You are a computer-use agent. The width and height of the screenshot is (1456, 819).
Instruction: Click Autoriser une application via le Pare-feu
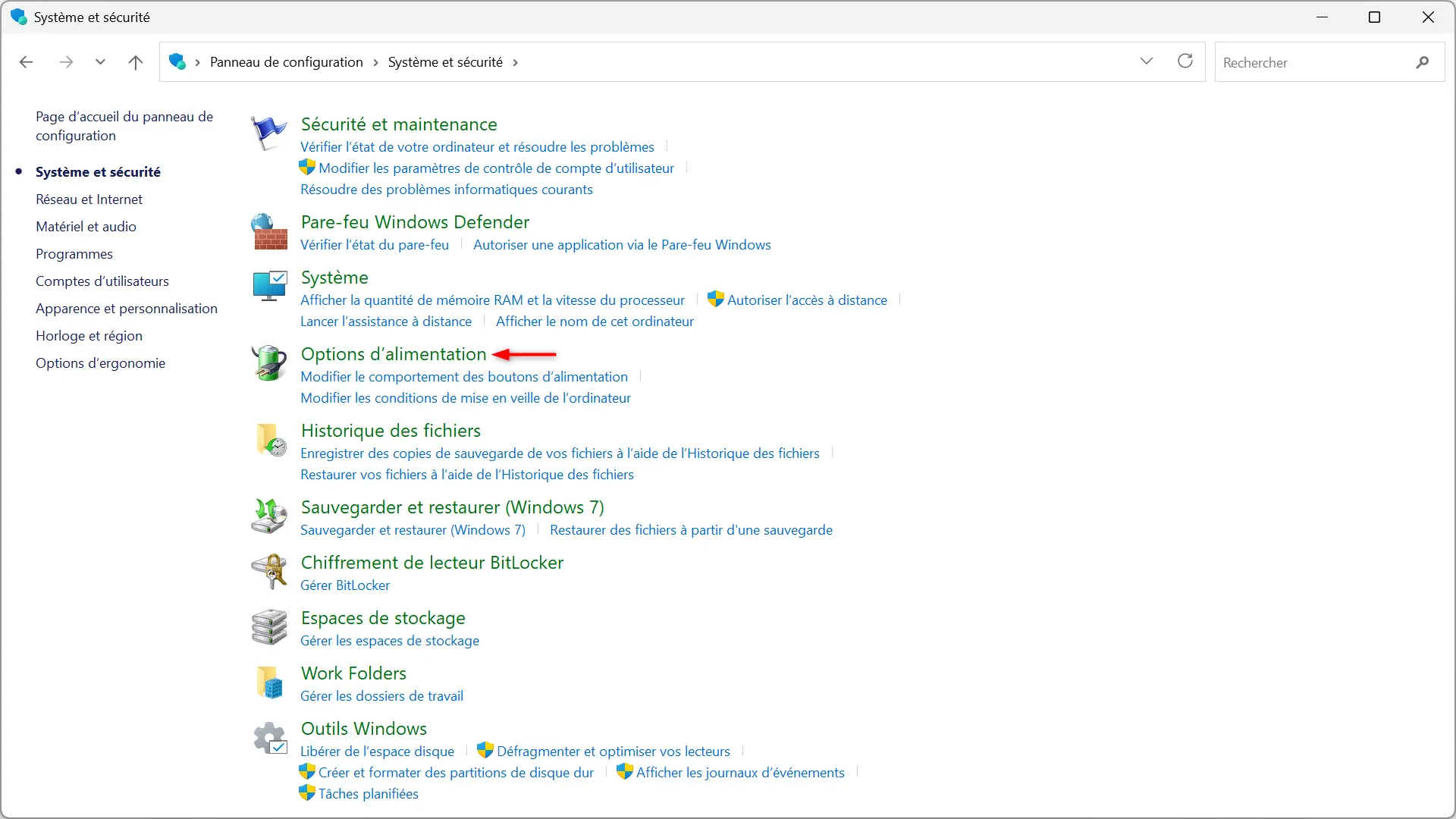coord(622,245)
